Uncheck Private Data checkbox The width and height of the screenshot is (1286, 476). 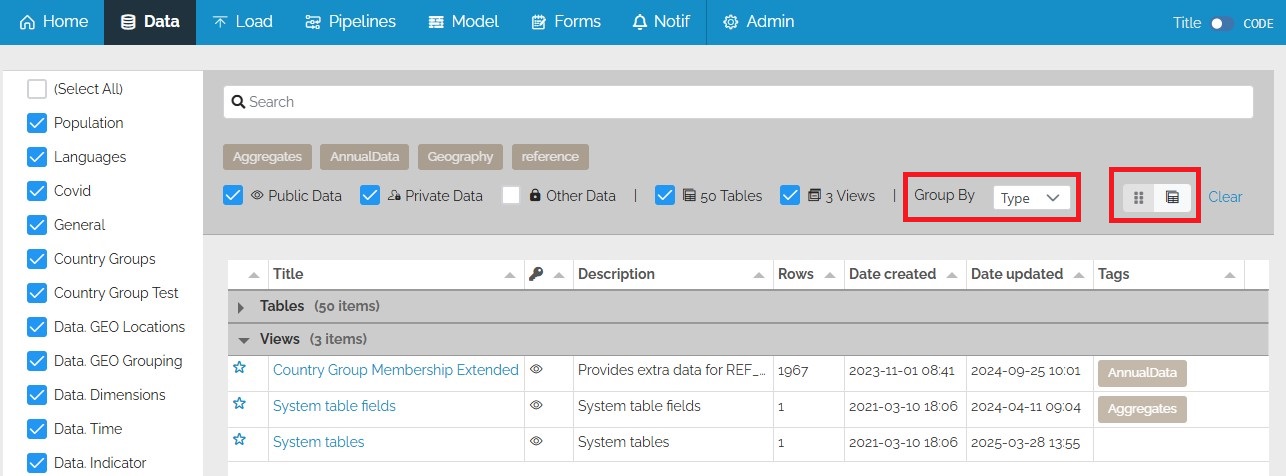370,195
